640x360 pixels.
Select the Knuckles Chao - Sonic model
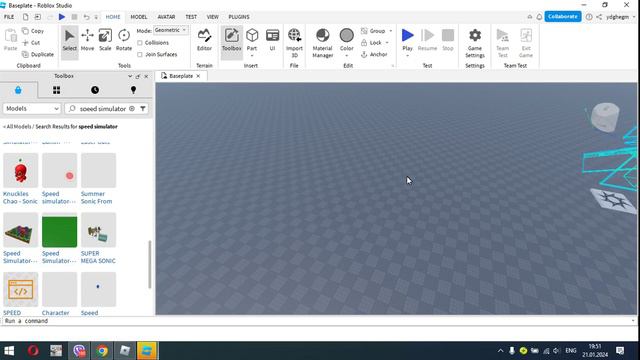pos(20,179)
